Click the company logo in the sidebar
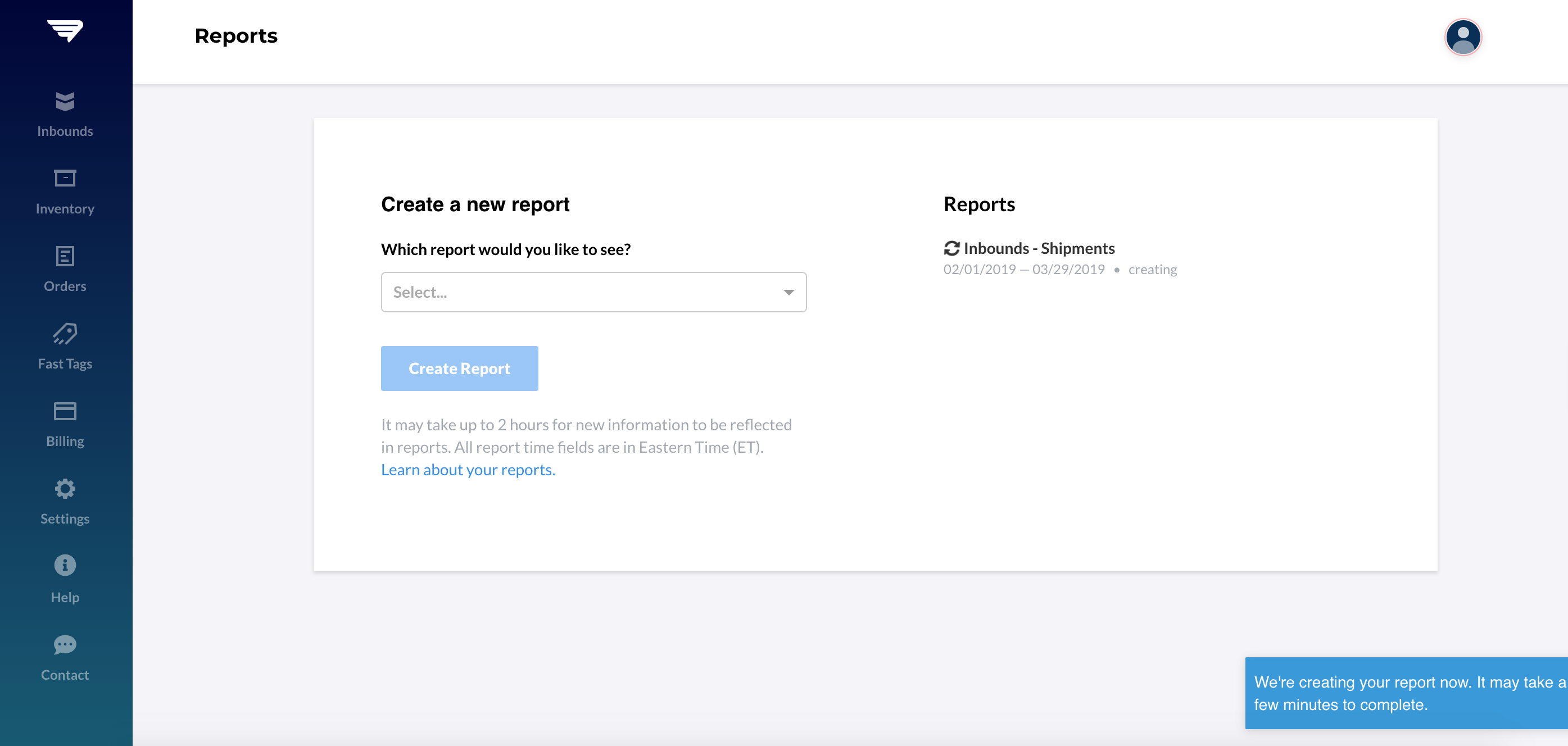The width and height of the screenshot is (1568, 746). tap(65, 30)
